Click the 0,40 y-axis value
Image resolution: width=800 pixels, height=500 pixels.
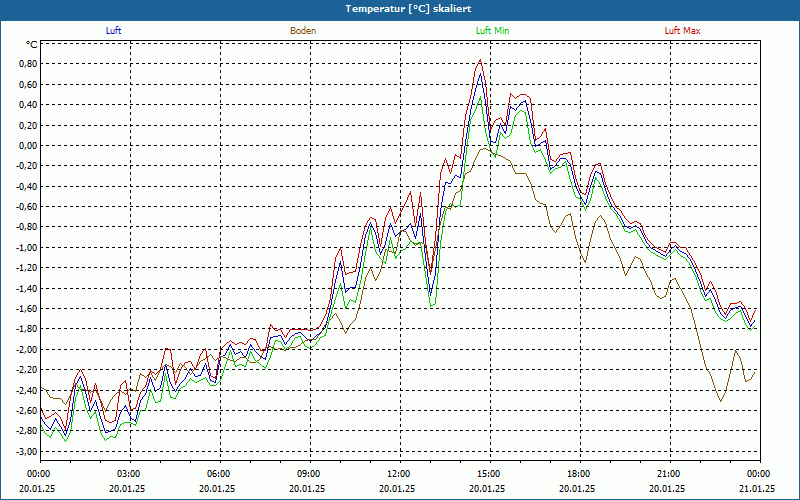(x=29, y=105)
